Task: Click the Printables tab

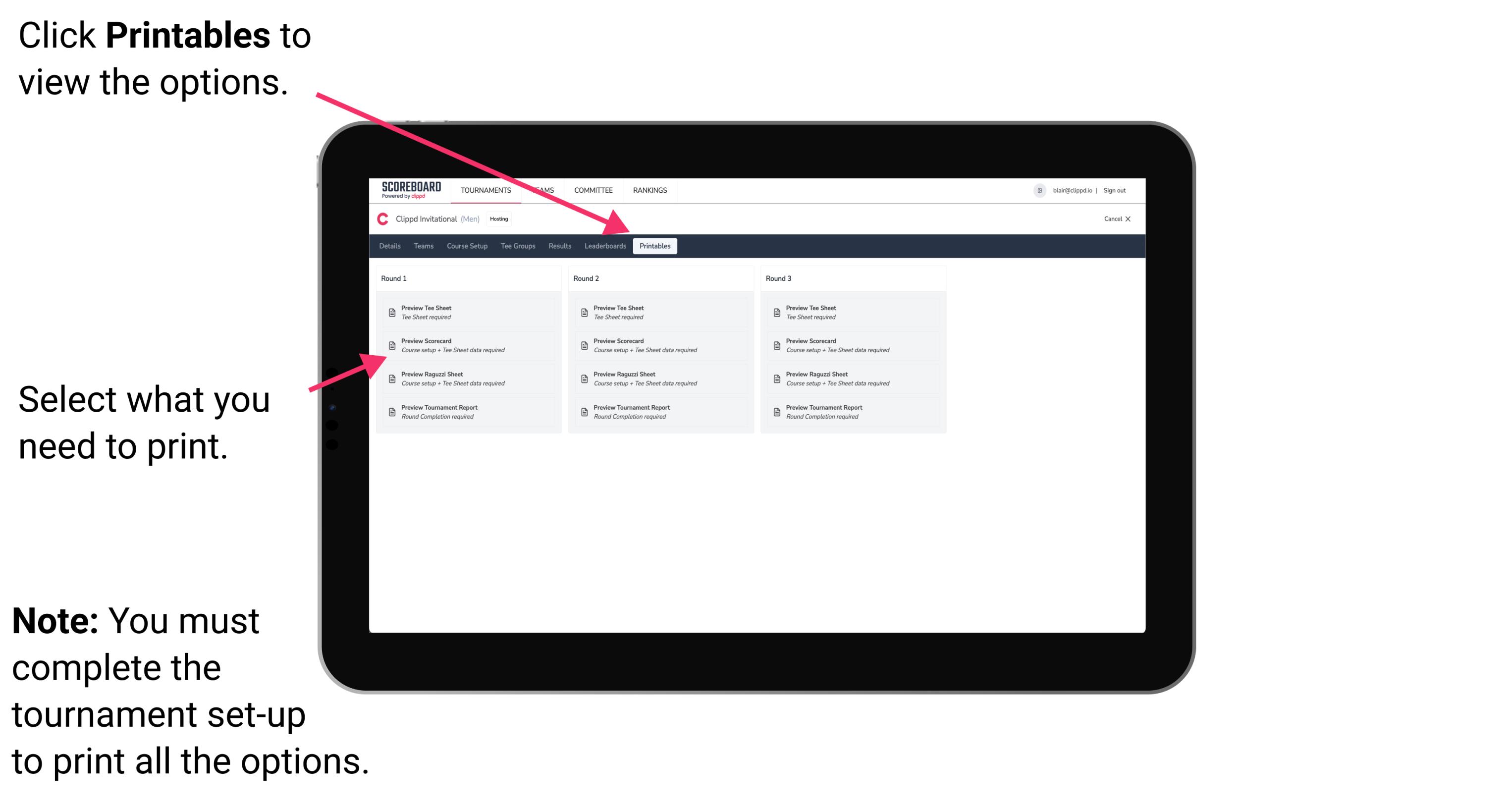Action: (x=654, y=246)
